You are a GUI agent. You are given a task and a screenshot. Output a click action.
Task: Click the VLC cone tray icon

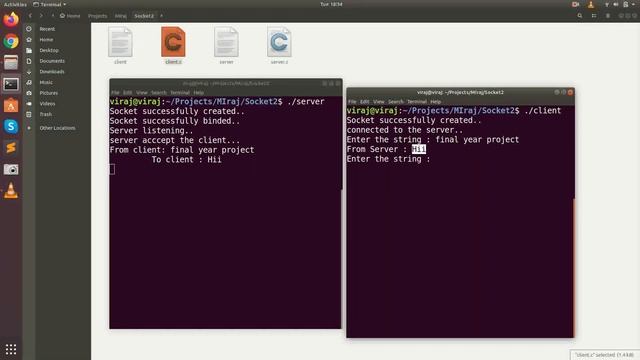[590, 4]
